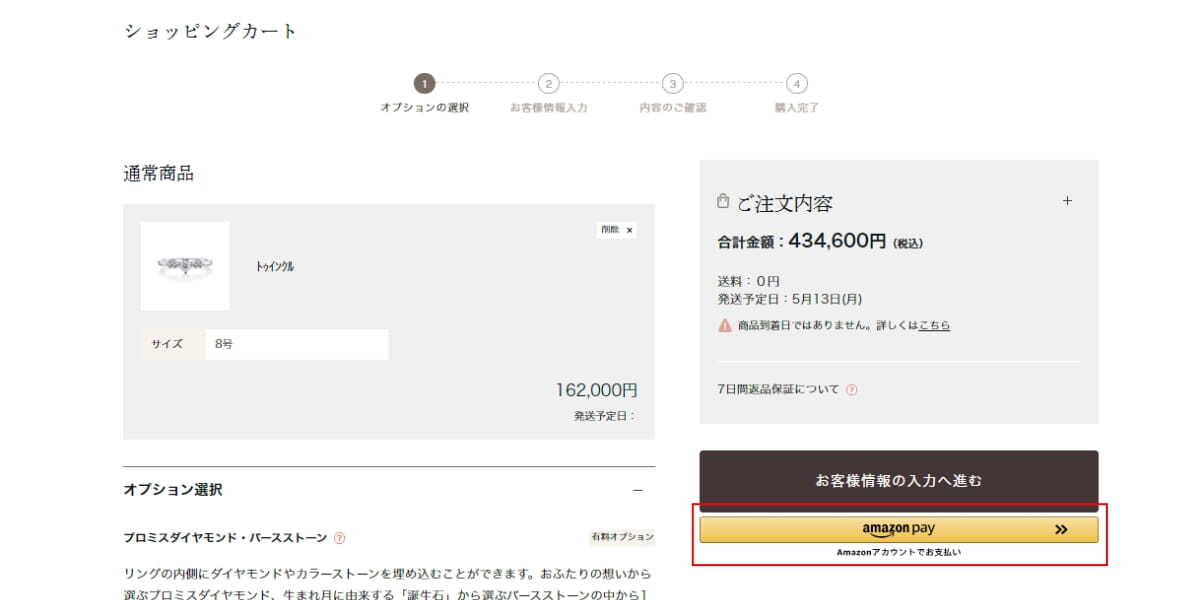
Task: Click the red warning triangle icon
Action: tap(724, 326)
